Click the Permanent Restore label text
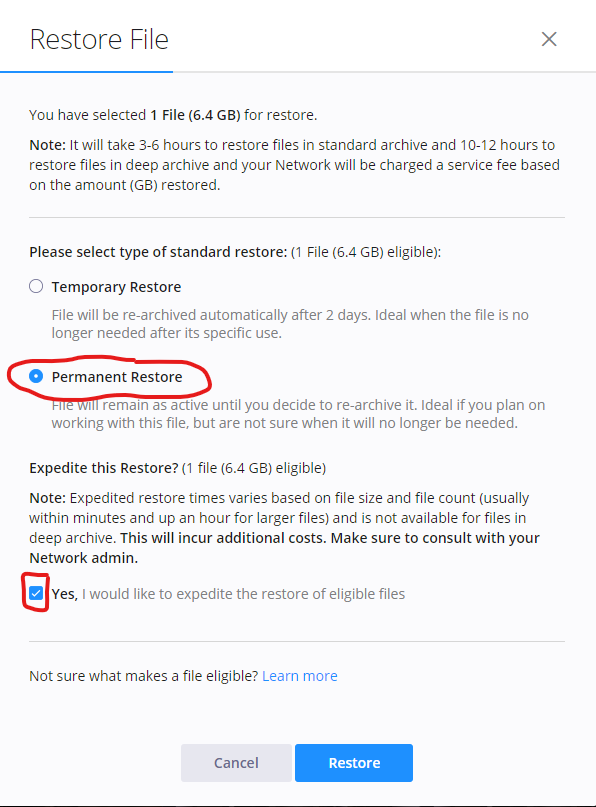The width and height of the screenshot is (596, 807). [117, 377]
